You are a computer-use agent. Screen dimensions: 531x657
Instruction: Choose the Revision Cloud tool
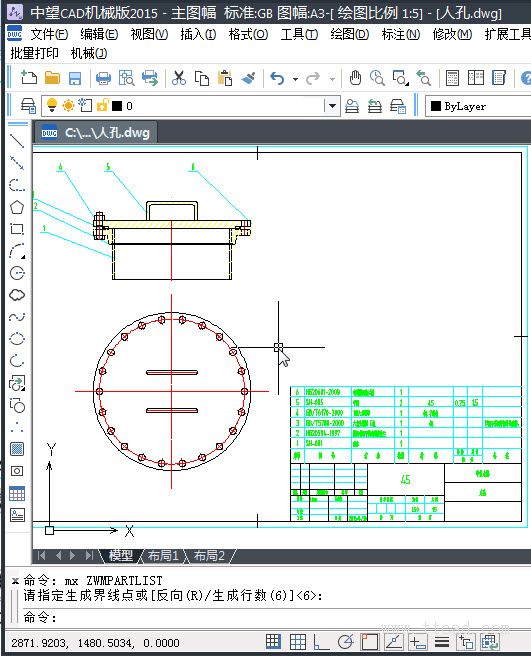pos(17,295)
